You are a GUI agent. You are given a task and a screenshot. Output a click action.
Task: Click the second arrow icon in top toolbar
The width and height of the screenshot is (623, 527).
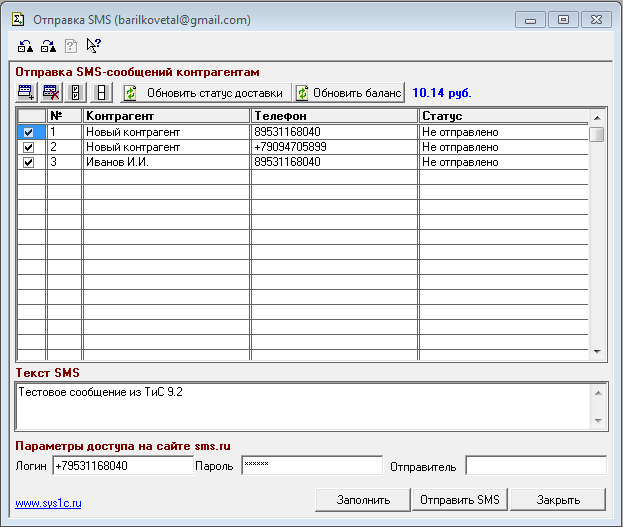(x=47, y=45)
